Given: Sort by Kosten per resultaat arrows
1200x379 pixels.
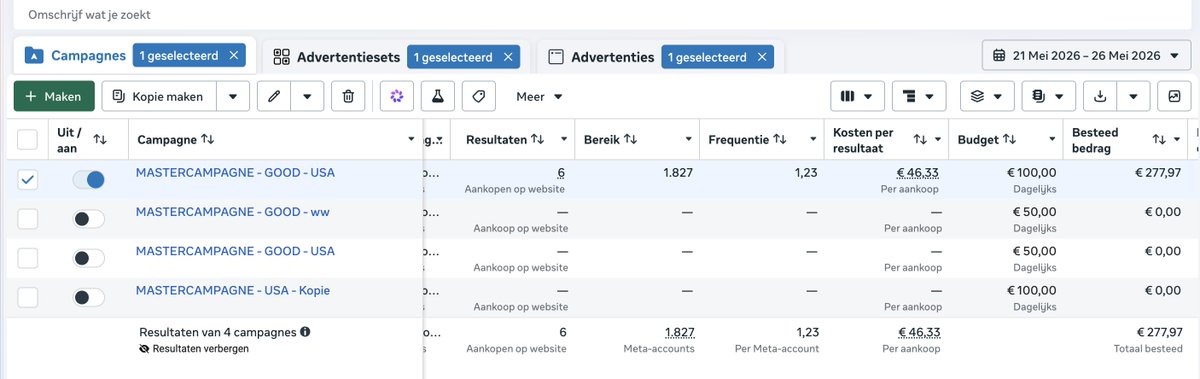Looking at the screenshot, I should click(920, 139).
